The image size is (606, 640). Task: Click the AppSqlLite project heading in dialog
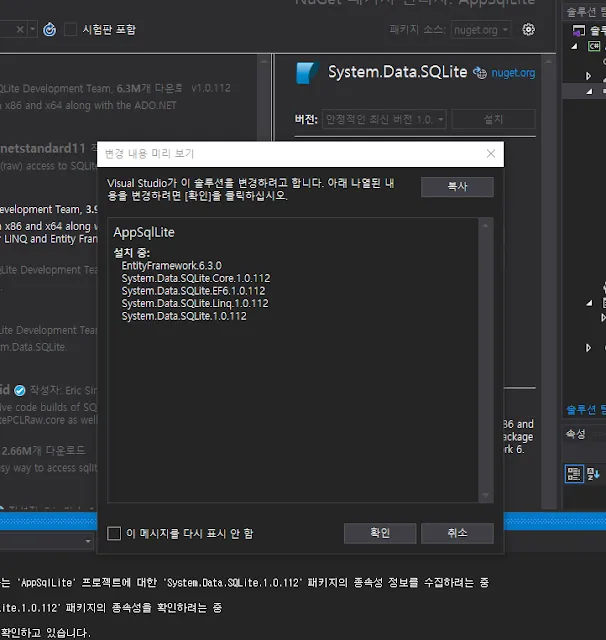pos(144,232)
